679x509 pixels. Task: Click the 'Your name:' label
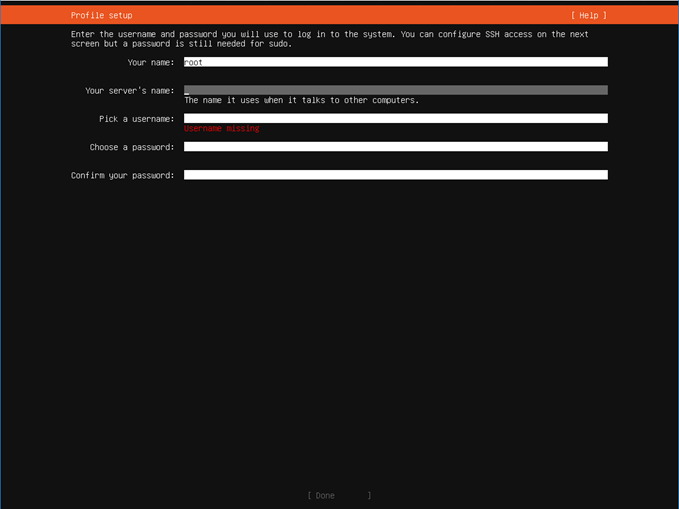pyautogui.click(x=150, y=62)
